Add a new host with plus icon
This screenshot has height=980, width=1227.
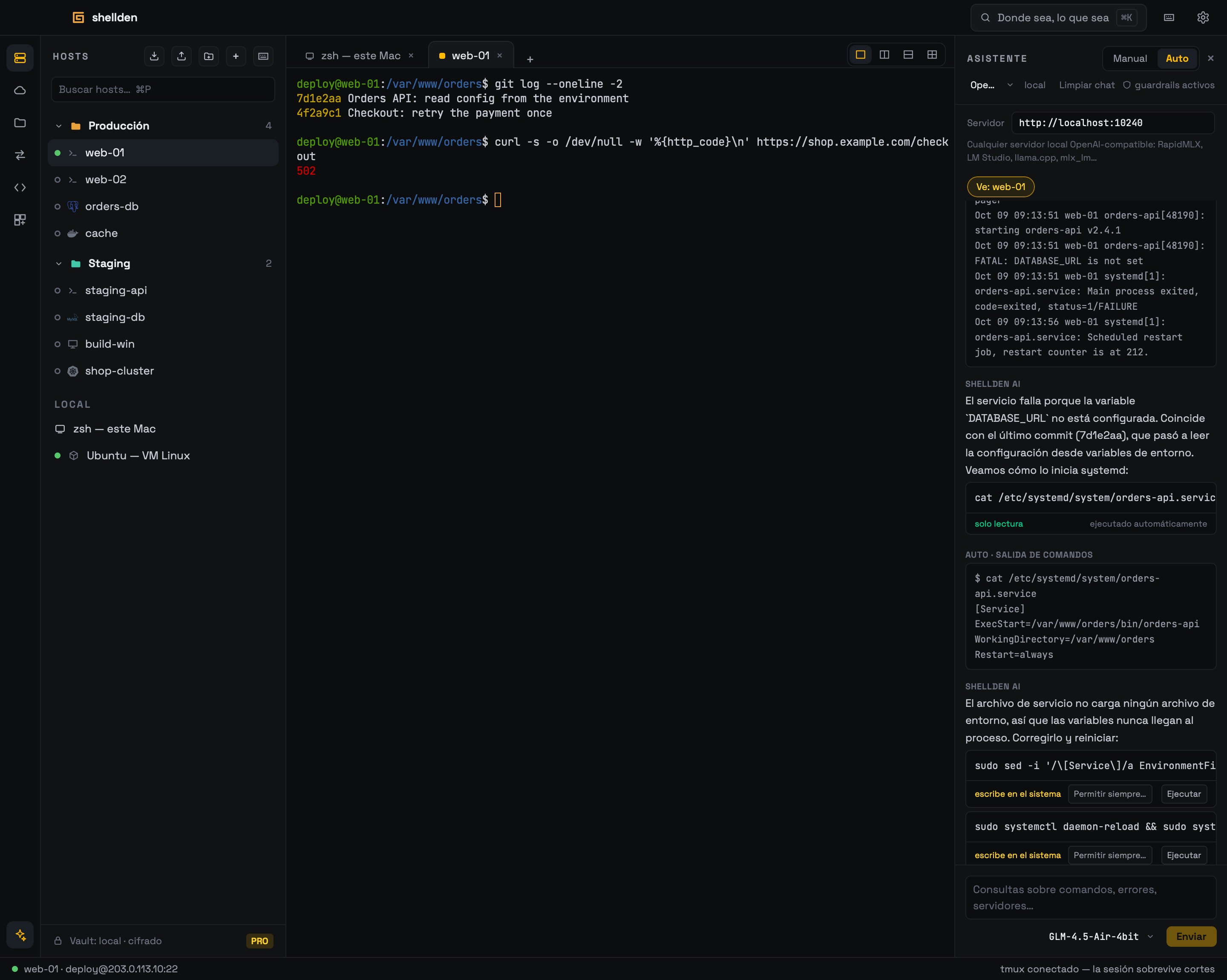[x=236, y=56]
